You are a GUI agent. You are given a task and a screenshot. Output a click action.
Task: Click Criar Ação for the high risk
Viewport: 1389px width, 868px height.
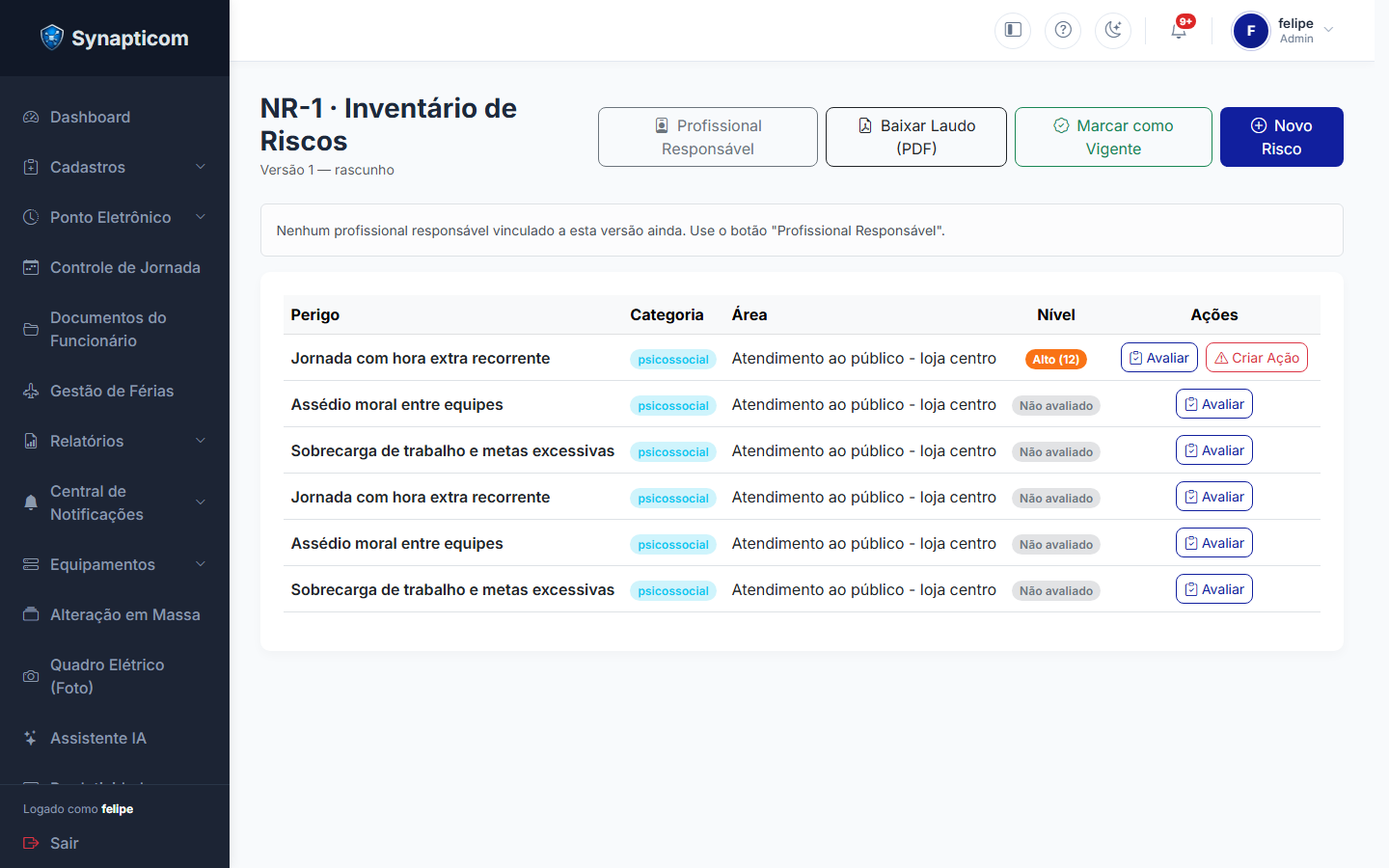[1257, 358]
